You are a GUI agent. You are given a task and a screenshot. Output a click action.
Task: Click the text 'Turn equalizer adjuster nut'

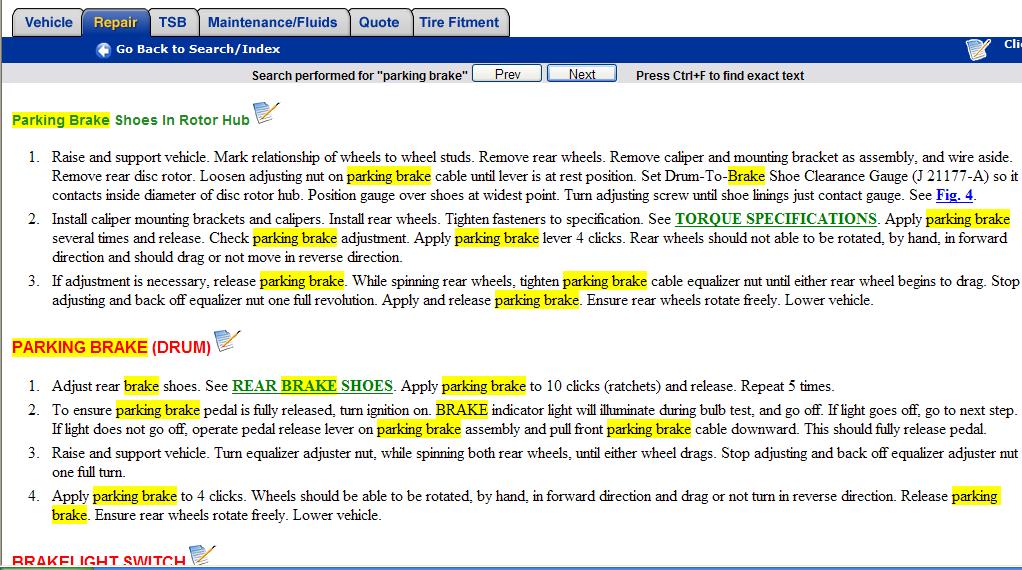[x=295, y=453]
